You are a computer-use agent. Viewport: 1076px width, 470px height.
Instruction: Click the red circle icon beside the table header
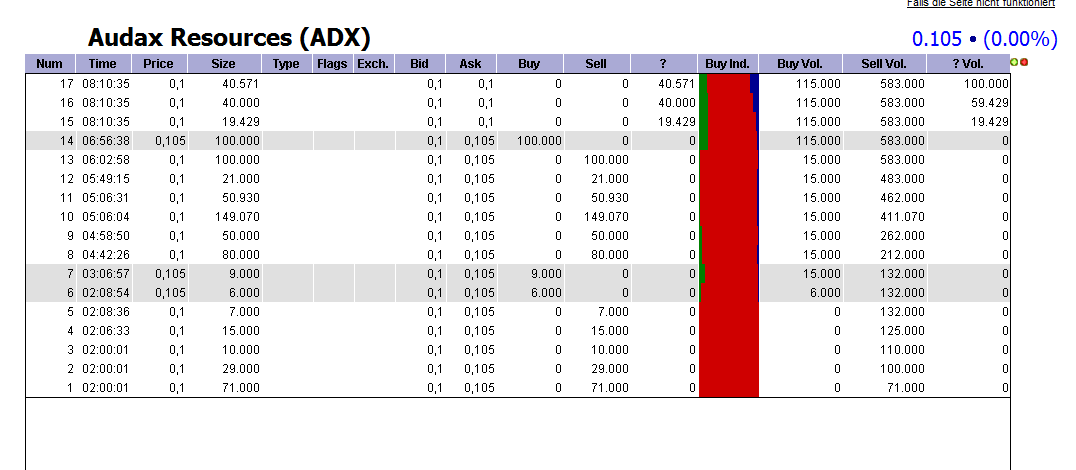coord(1024,62)
